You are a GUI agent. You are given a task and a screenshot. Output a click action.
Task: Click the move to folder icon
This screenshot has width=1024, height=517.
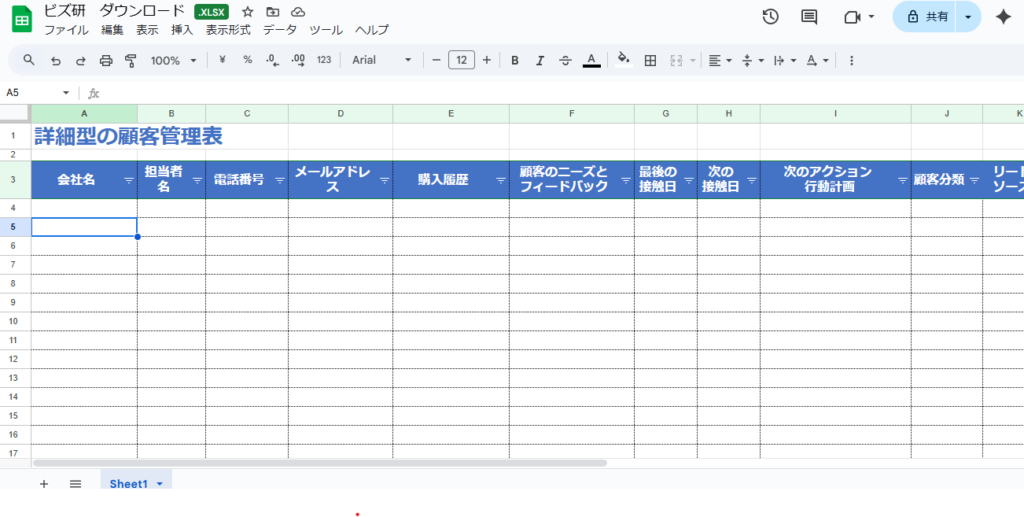point(273,12)
